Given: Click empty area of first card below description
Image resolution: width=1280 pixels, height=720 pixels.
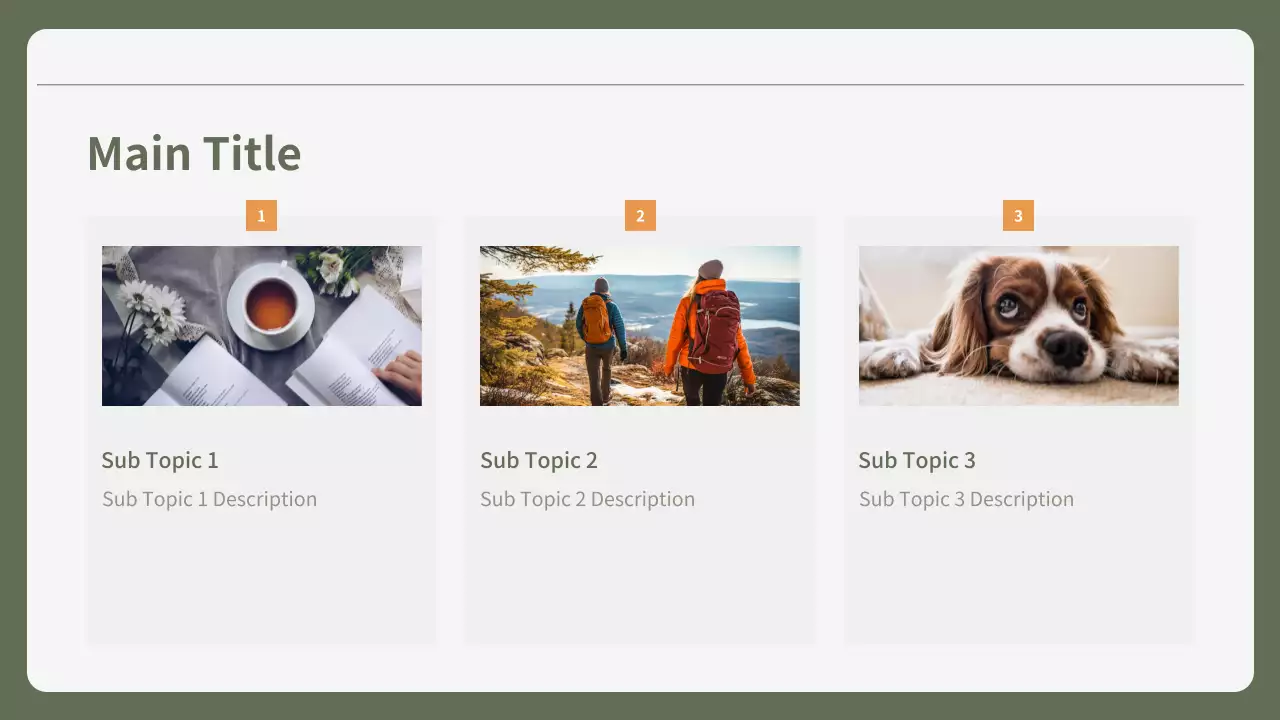Looking at the screenshot, I should pyautogui.click(x=261, y=580).
